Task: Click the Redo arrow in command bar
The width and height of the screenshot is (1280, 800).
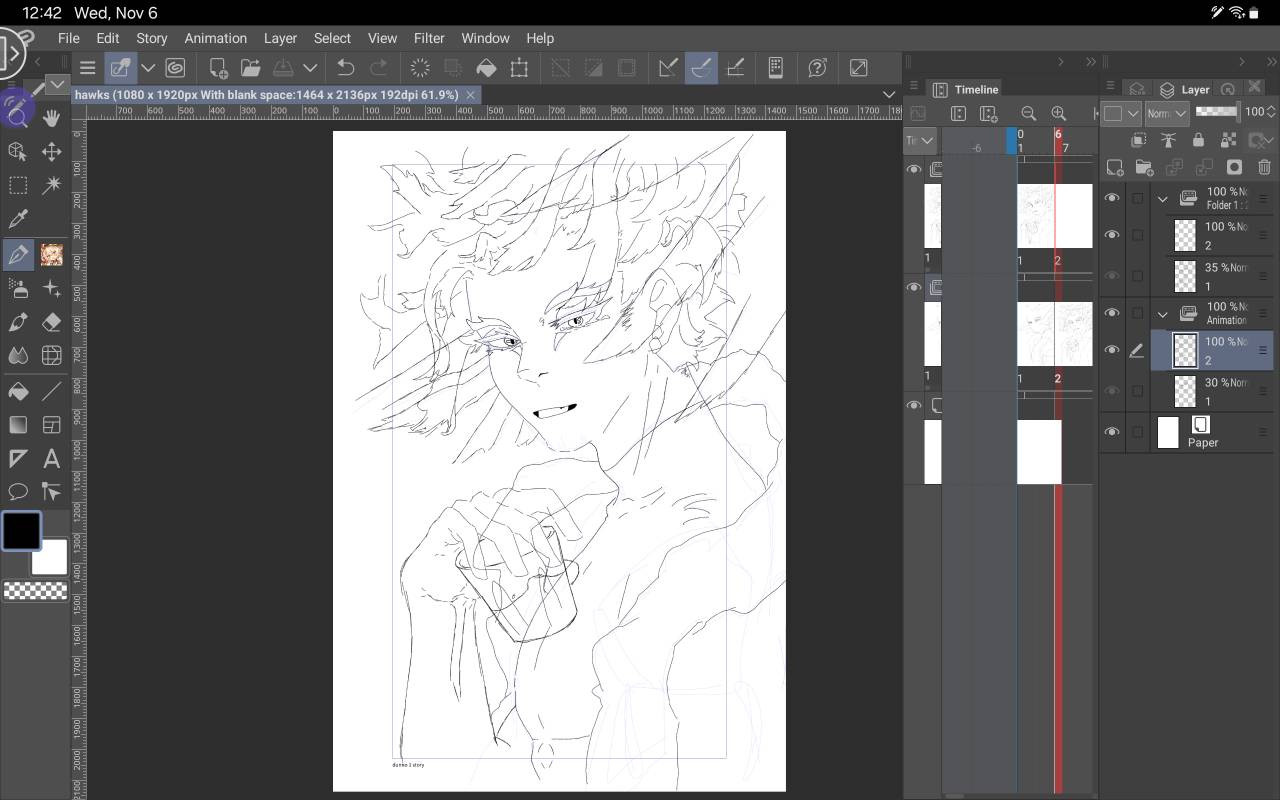Action: (379, 68)
